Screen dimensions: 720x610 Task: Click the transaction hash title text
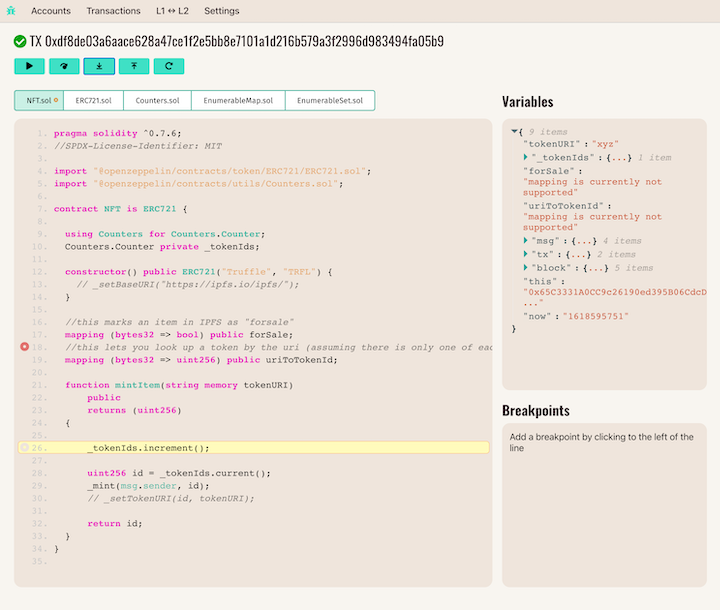tap(237, 42)
